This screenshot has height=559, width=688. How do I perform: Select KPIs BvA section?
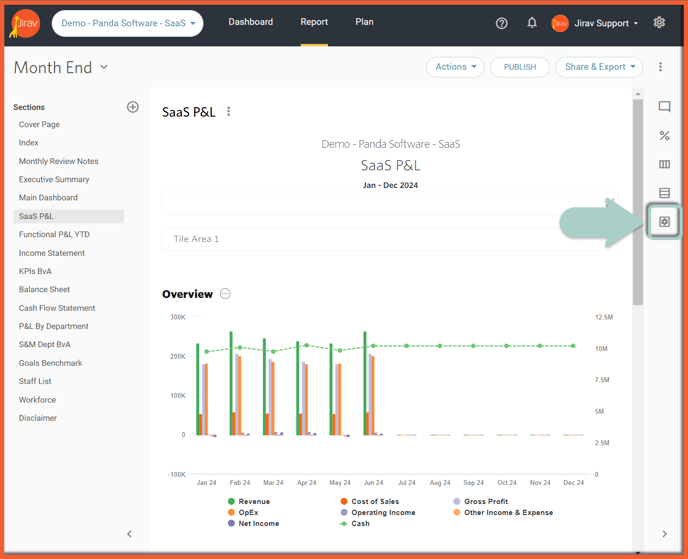(x=35, y=271)
